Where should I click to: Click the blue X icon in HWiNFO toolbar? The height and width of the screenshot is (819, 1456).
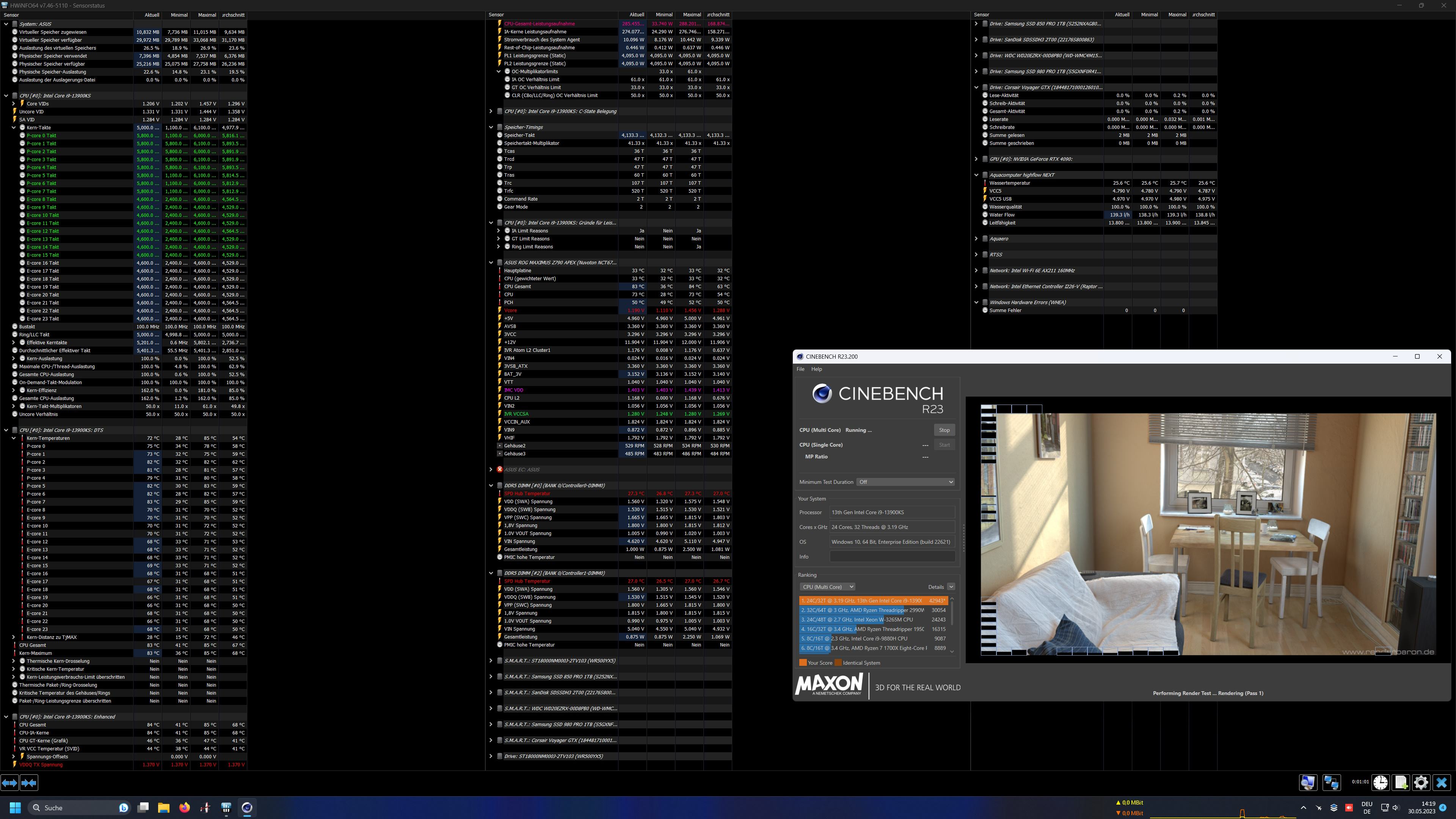click(x=1441, y=782)
